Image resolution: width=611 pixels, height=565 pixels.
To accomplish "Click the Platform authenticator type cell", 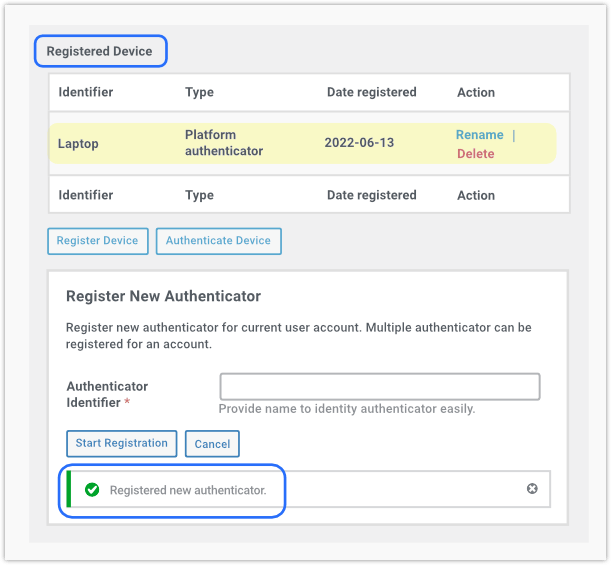I will 224,143.
